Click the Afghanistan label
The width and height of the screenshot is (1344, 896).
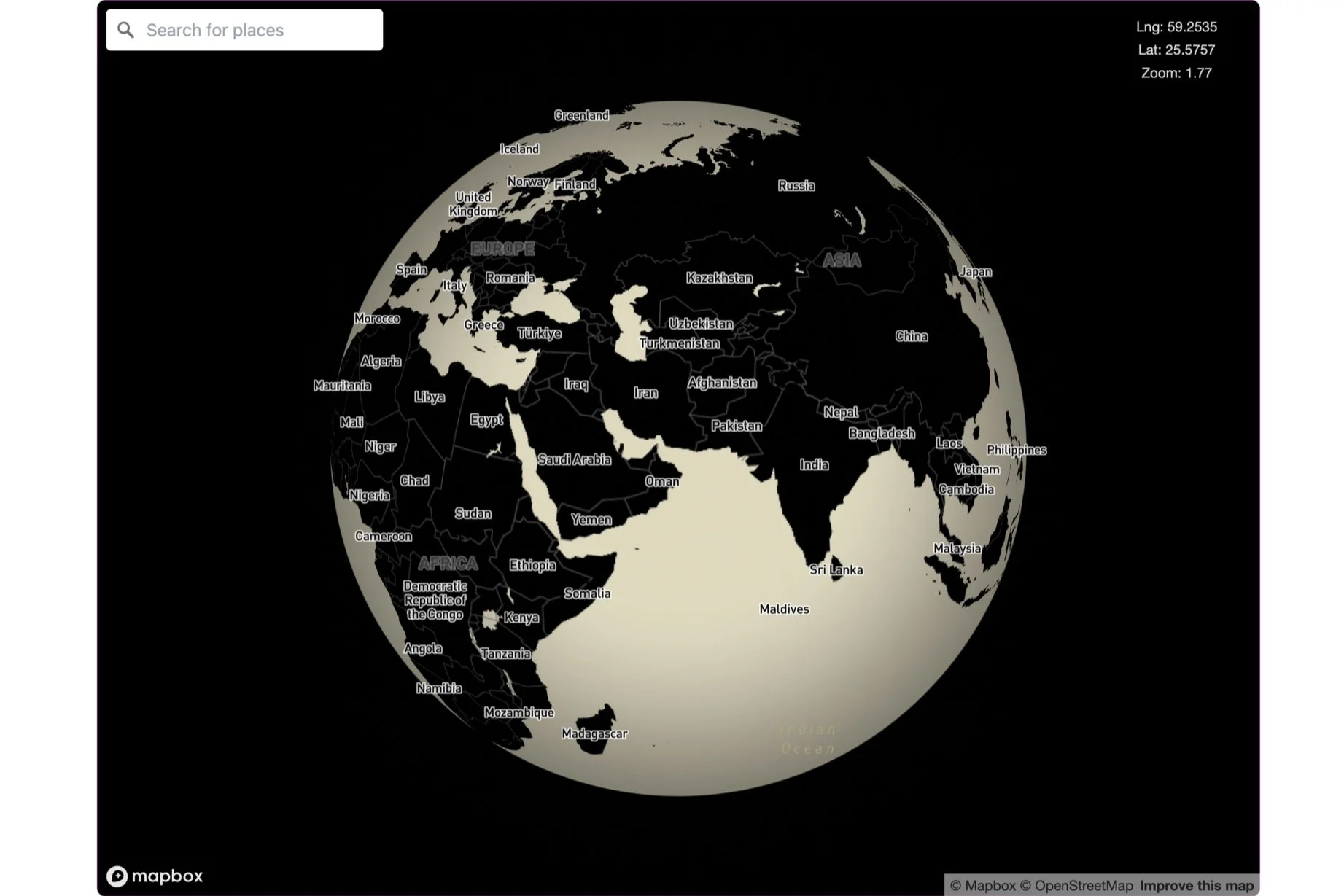coord(722,383)
